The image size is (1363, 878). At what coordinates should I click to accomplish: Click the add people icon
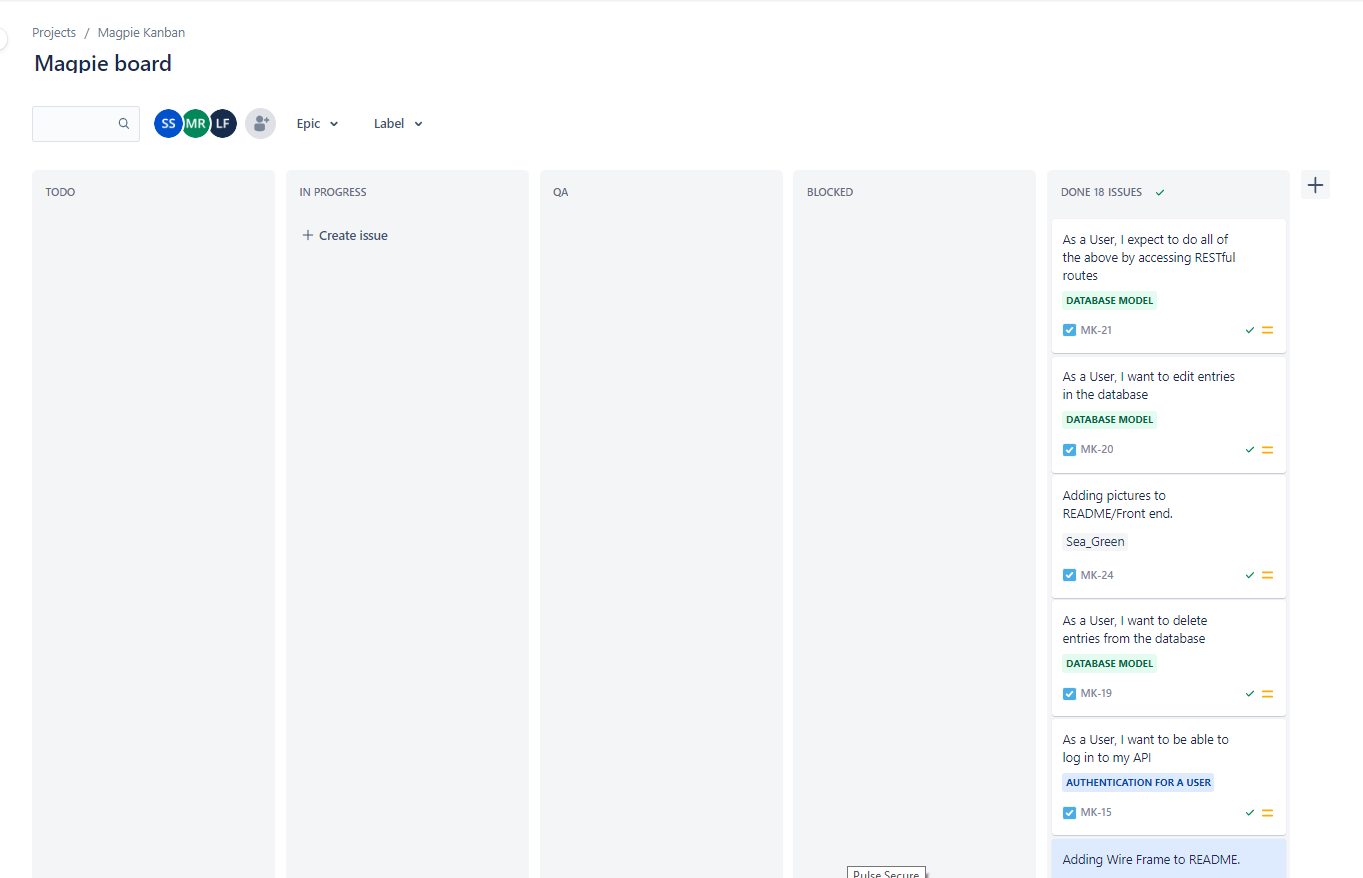pyautogui.click(x=260, y=123)
